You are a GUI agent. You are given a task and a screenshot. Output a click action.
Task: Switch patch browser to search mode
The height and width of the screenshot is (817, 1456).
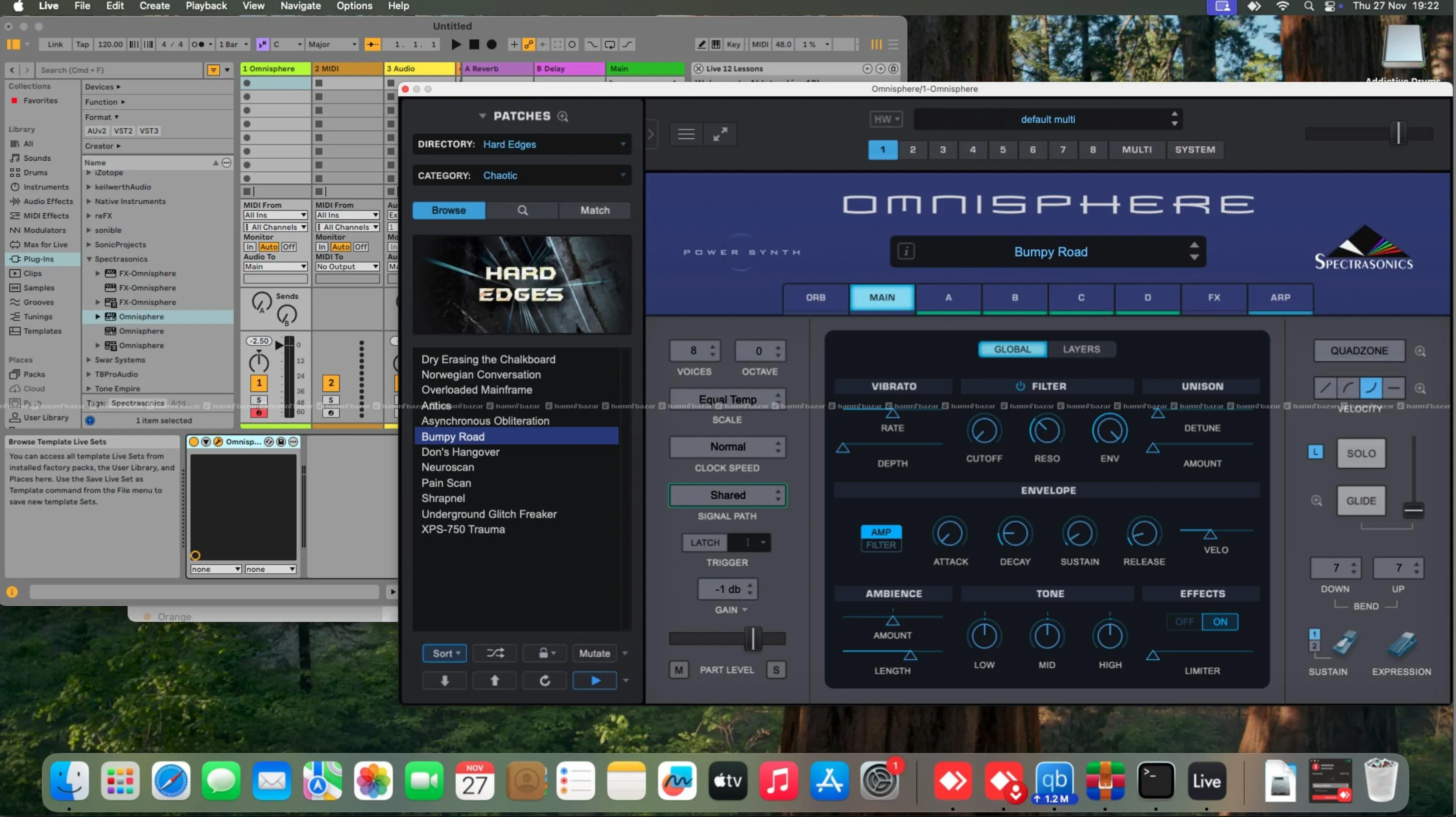point(522,210)
